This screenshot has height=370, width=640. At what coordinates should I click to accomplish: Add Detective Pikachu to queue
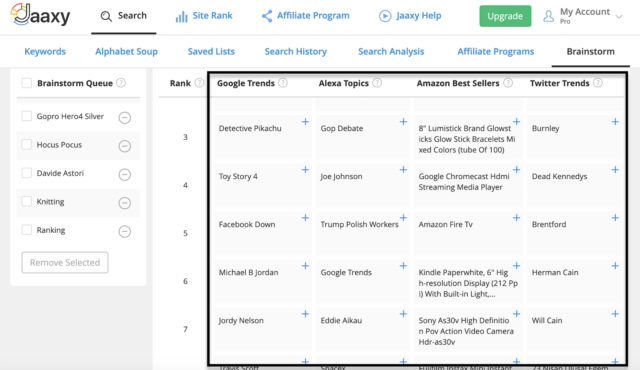click(305, 122)
